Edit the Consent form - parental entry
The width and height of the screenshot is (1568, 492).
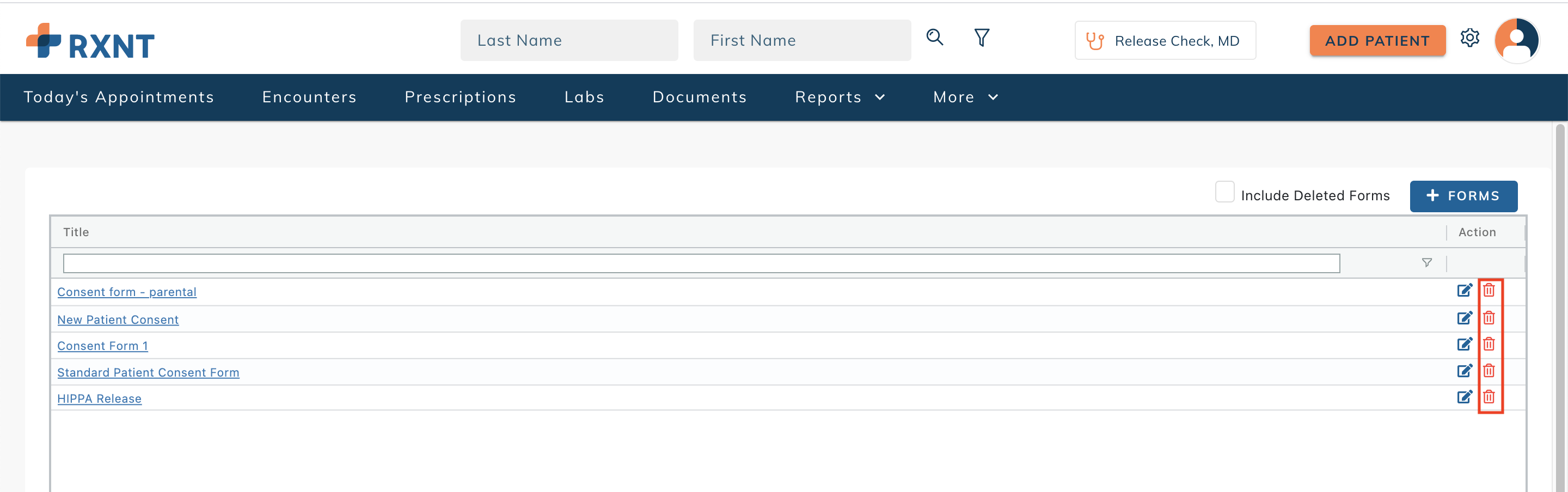1464,291
